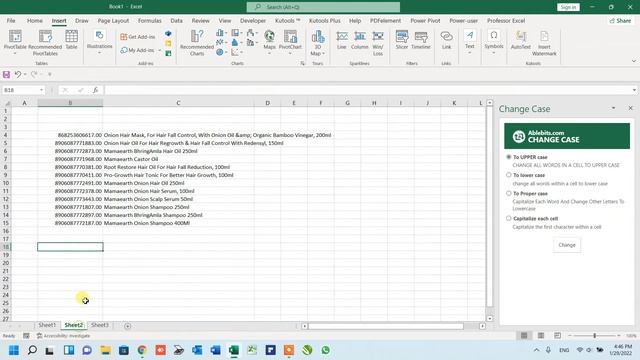Insert Line sparkline
Screen dimensions: 640x360
click(342, 40)
